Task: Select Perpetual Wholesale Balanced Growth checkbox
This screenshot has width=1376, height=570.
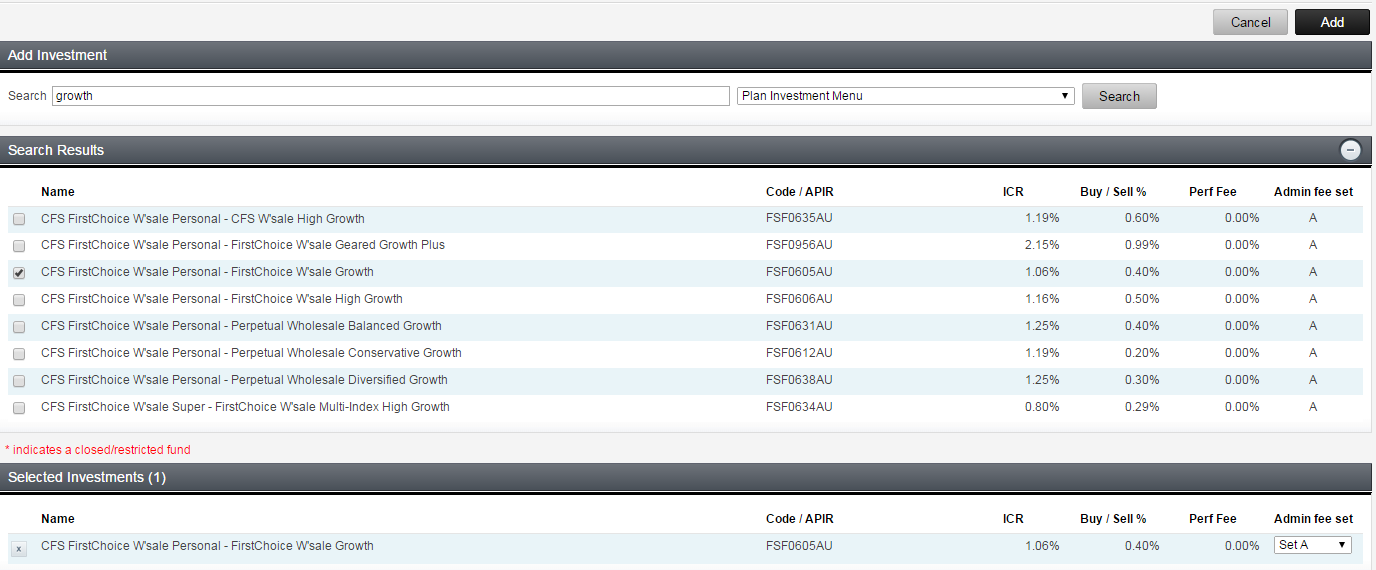Action: click(x=19, y=327)
